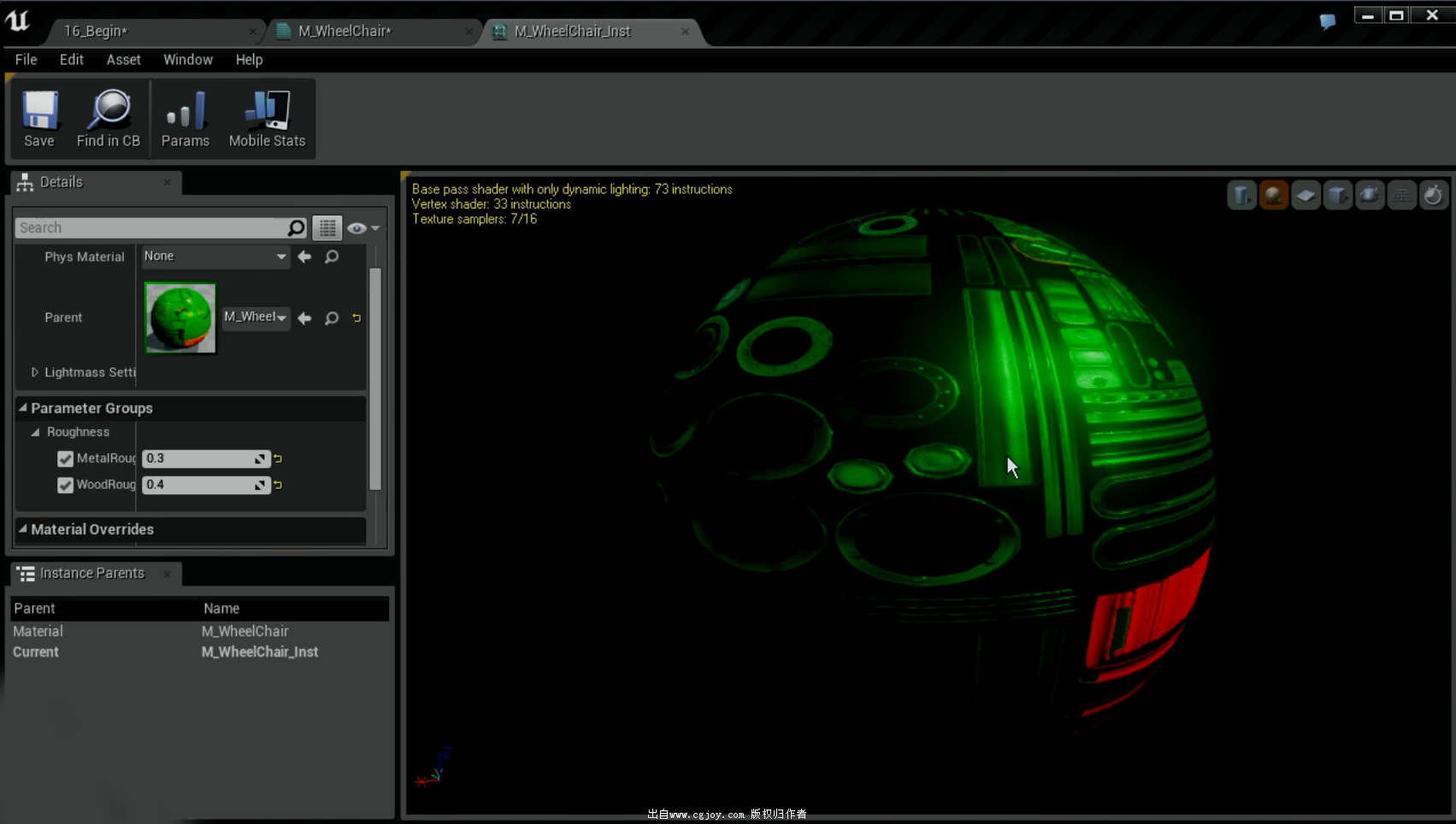Browse to Parent material in Content Browser
1456x824 pixels.
(x=332, y=318)
